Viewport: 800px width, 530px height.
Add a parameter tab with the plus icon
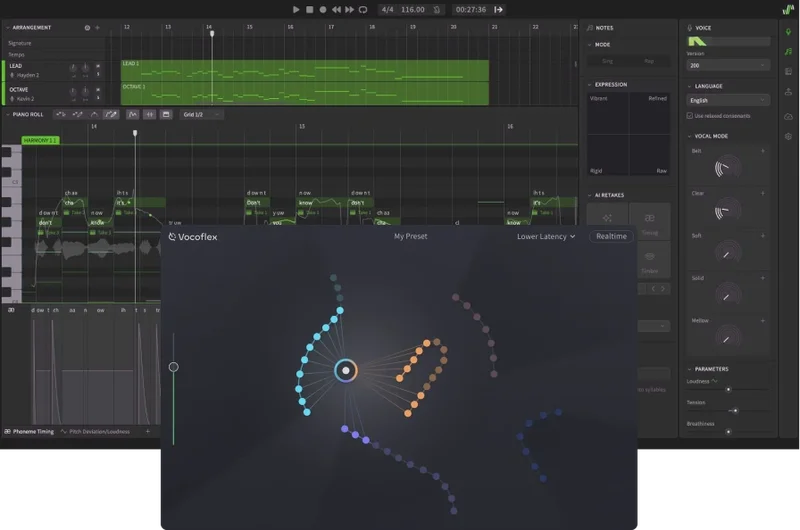(148, 432)
